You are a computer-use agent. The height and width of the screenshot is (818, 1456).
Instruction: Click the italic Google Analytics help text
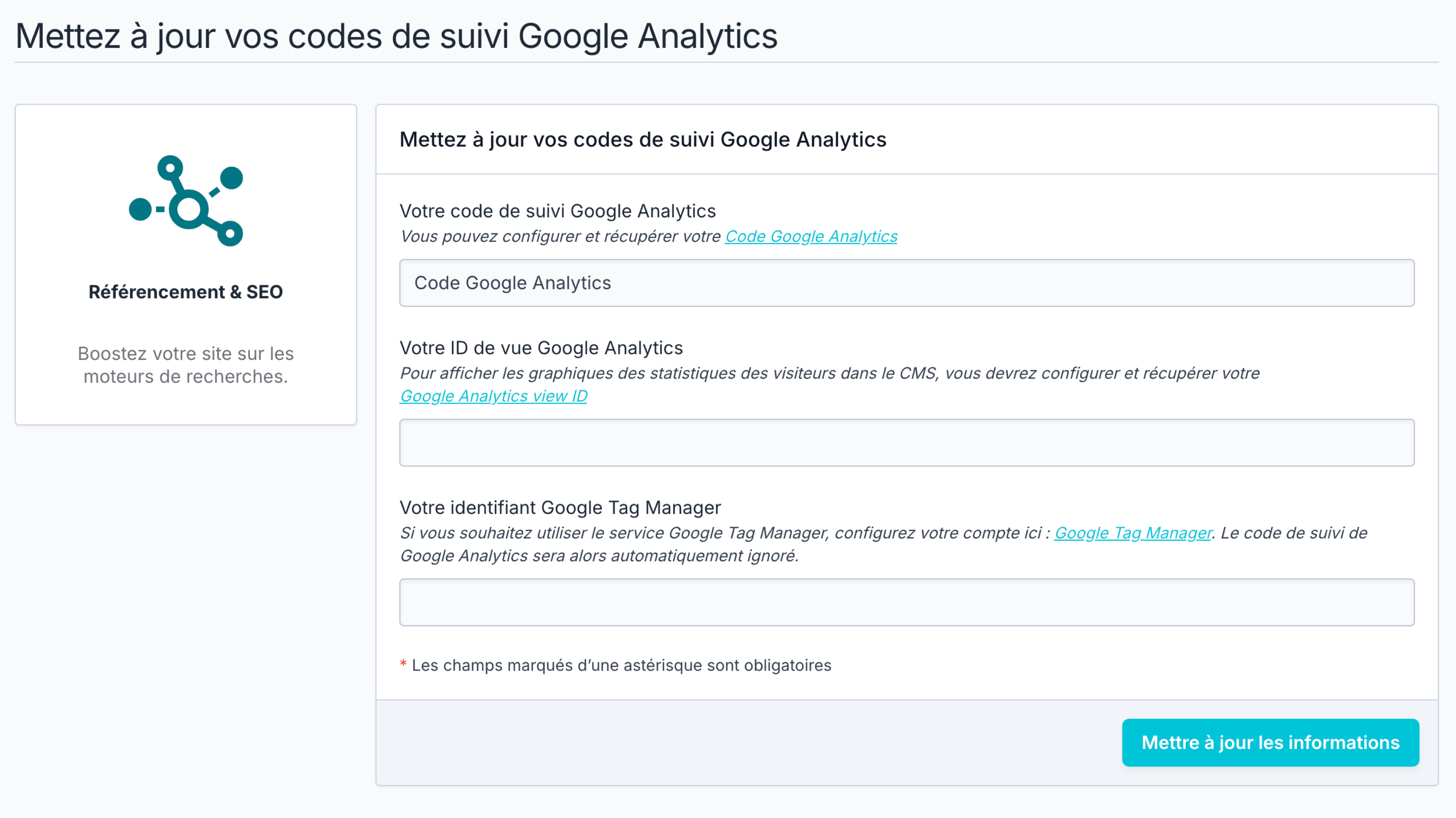pos(559,237)
